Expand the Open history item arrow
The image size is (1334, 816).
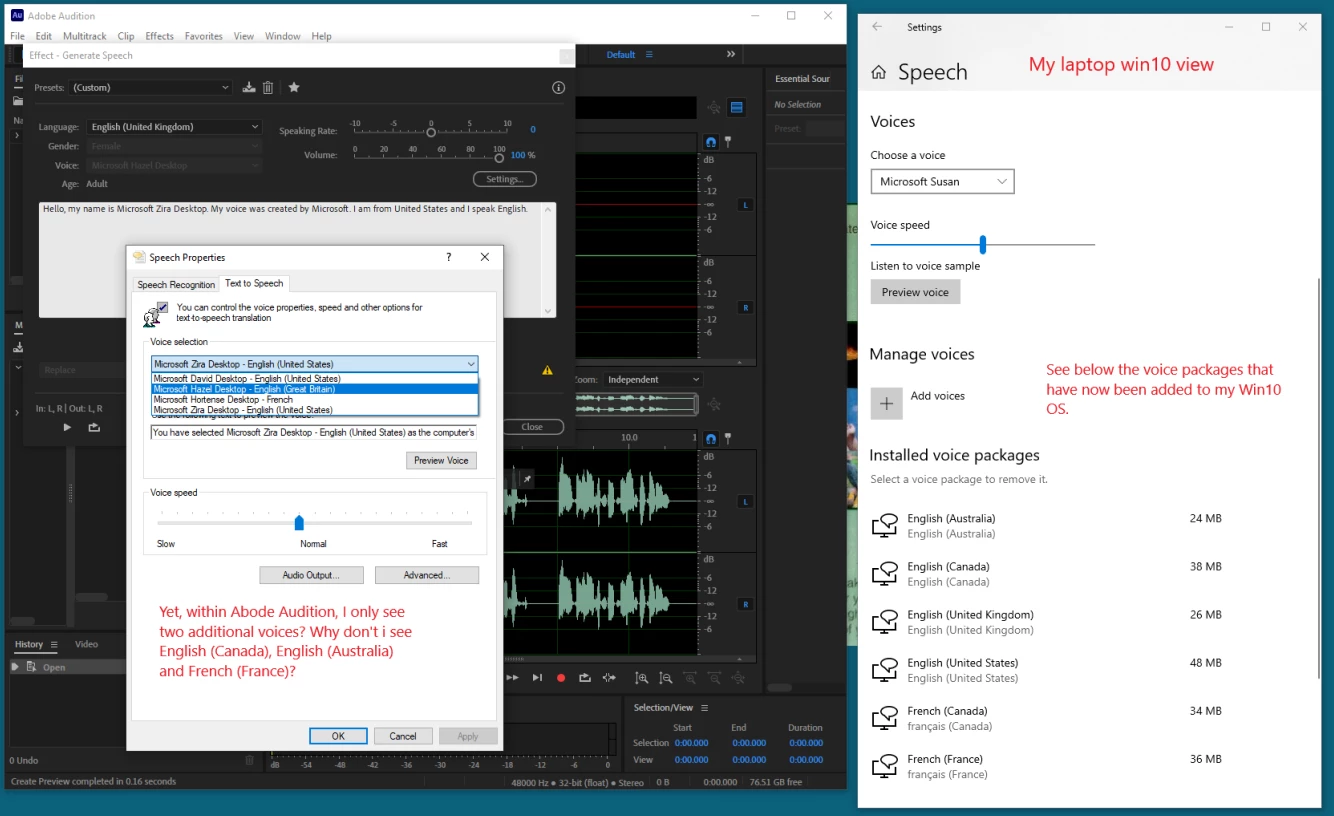click(15, 667)
